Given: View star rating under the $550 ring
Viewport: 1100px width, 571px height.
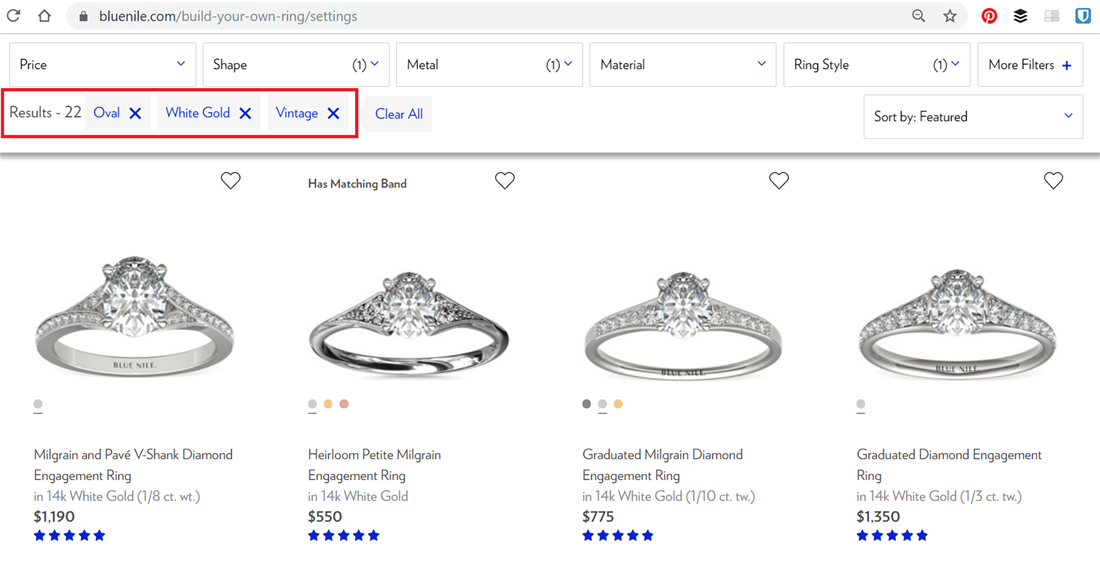Looking at the screenshot, I should coord(344,536).
